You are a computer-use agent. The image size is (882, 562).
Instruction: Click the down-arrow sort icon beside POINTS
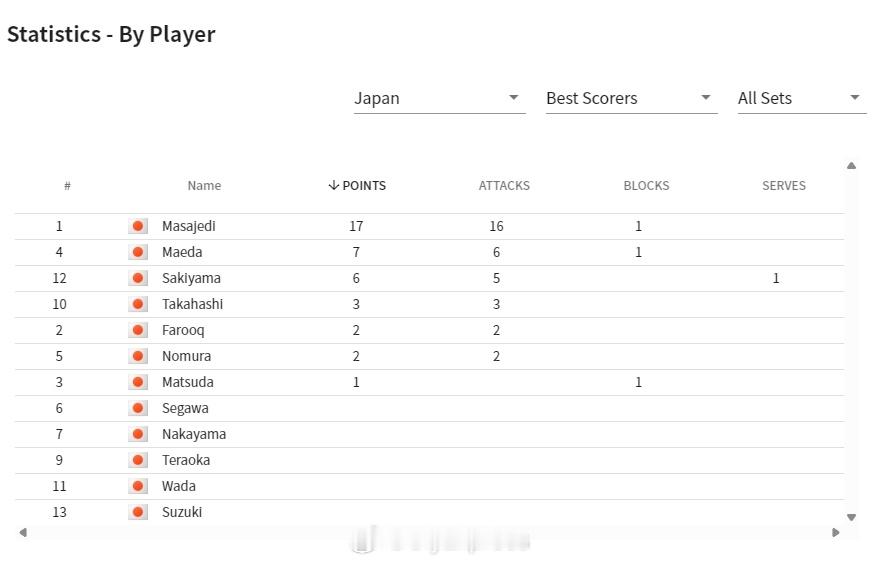[334, 185]
